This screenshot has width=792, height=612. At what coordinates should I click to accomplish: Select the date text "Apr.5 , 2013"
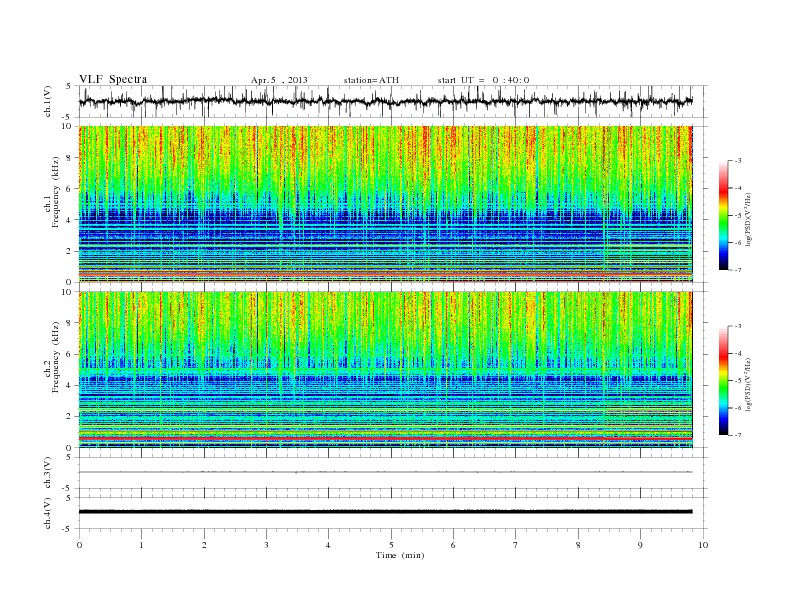279,80
